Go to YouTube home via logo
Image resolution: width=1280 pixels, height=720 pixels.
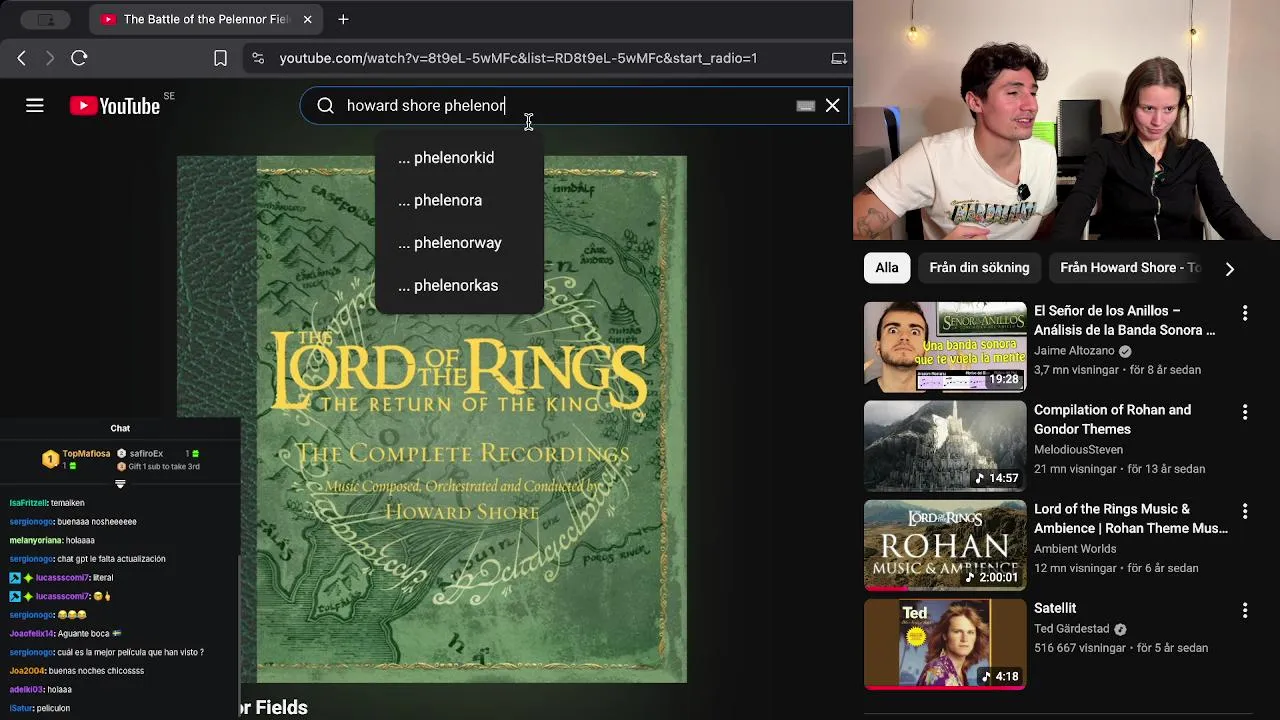point(115,106)
